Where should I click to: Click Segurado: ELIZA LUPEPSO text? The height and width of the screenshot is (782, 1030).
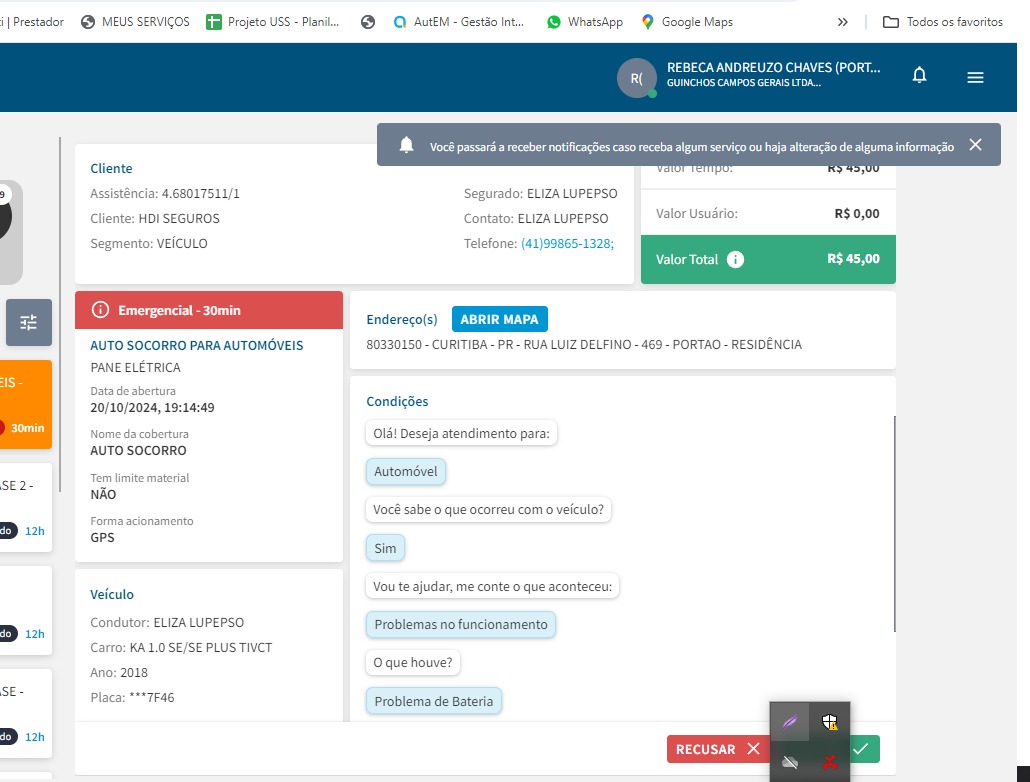pyautogui.click(x=541, y=194)
